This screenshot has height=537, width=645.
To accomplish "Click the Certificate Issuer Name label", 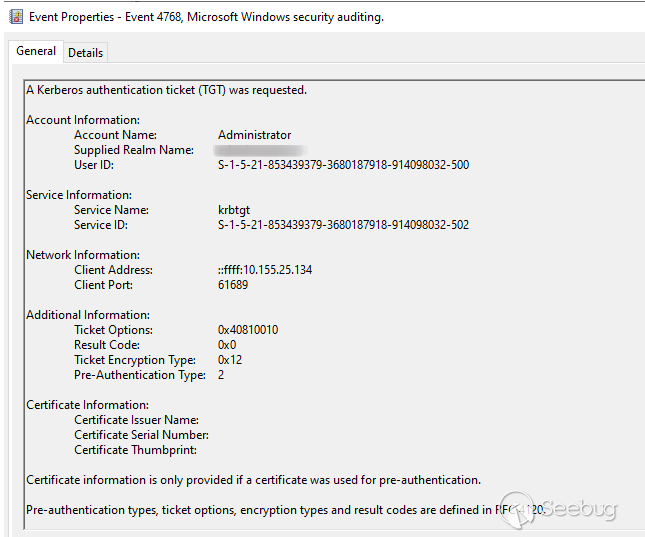I will click(x=136, y=420).
